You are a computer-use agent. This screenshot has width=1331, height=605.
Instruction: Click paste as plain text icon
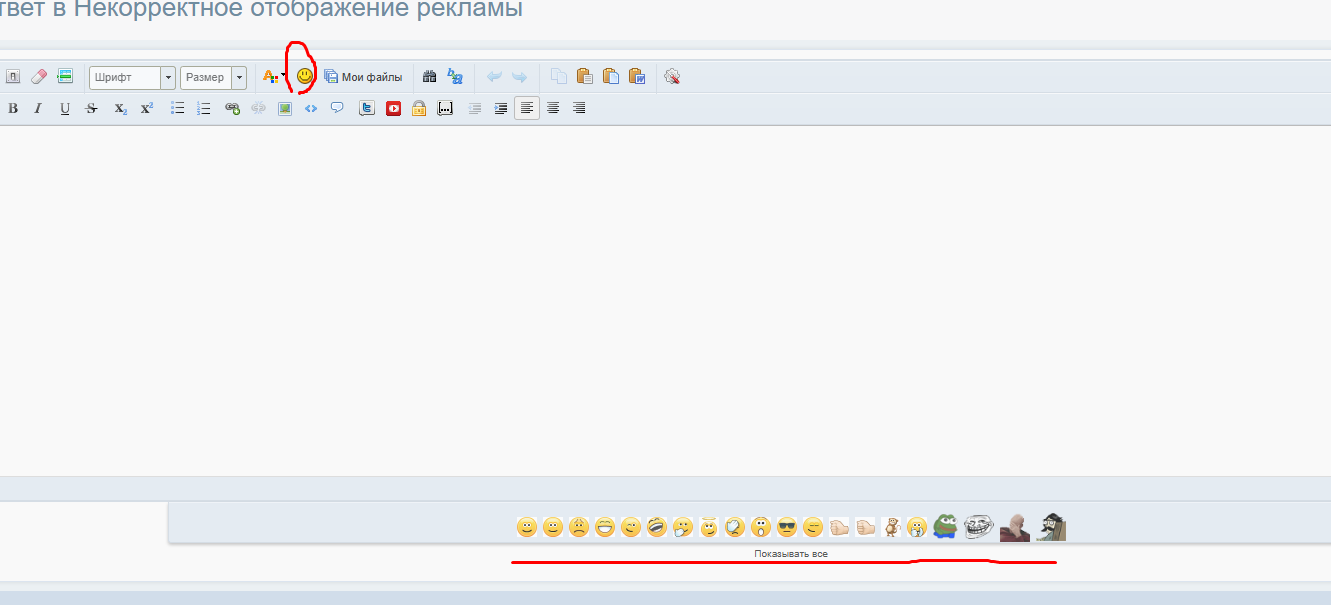pyautogui.click(x=611, y=77)
